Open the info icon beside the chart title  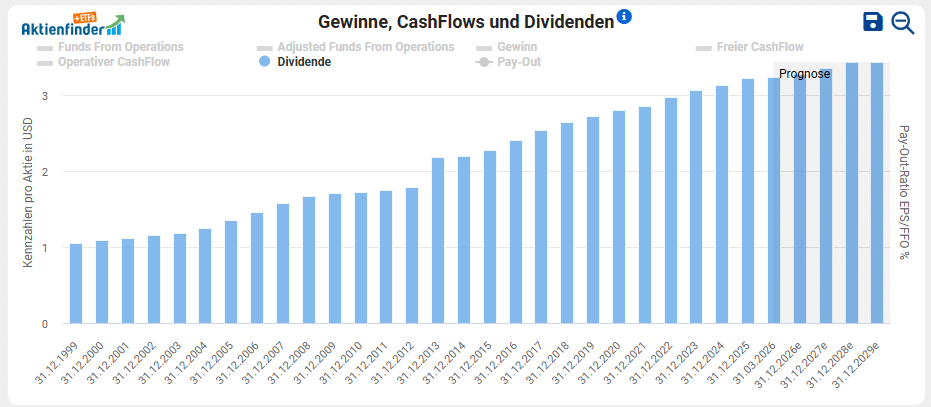[624, 17]
